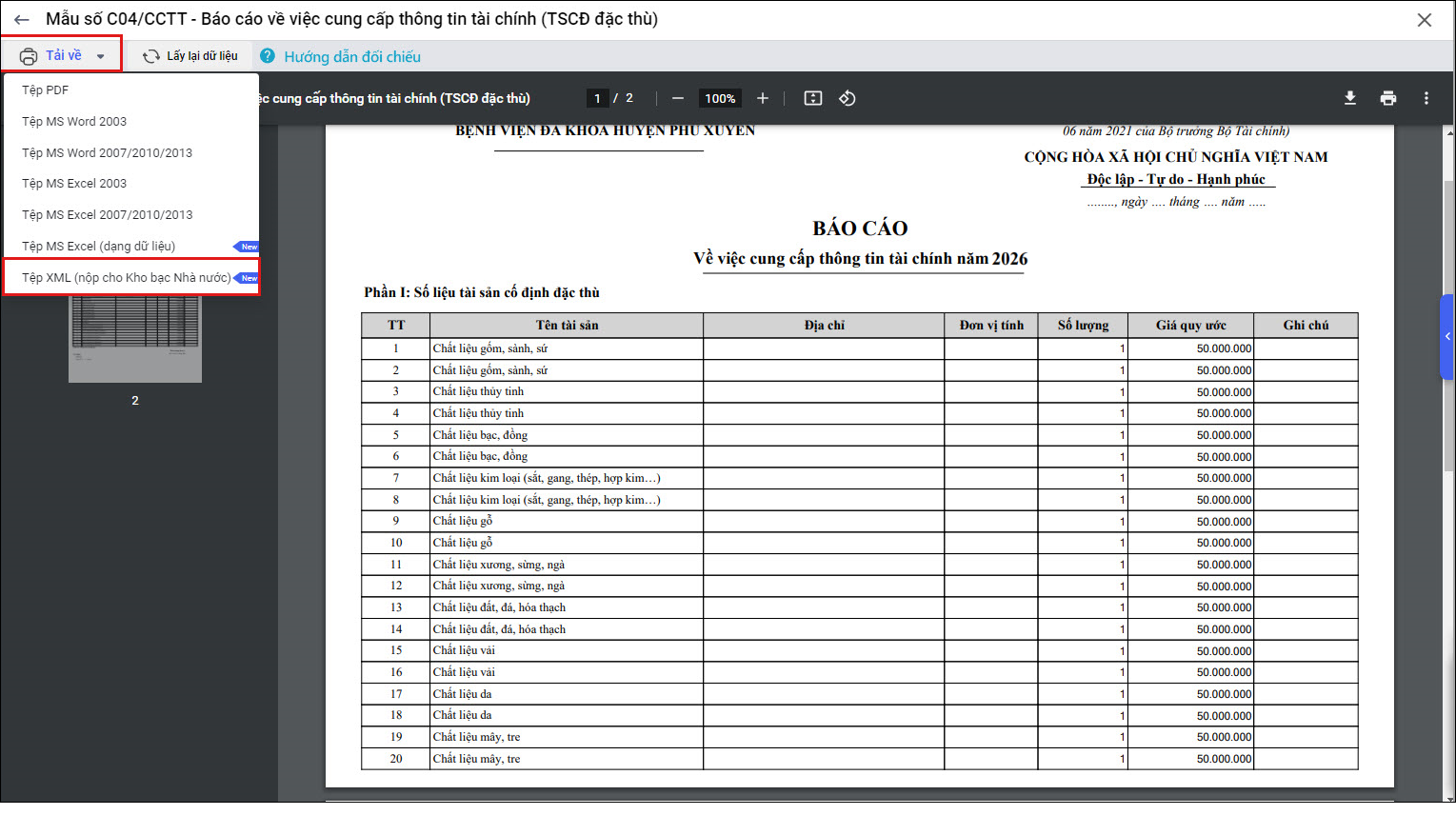Zoom out with the minus icon

(678, 98)
